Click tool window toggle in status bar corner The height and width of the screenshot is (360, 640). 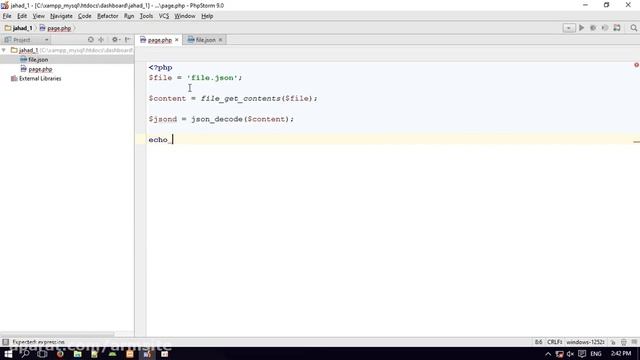[5, 342]
